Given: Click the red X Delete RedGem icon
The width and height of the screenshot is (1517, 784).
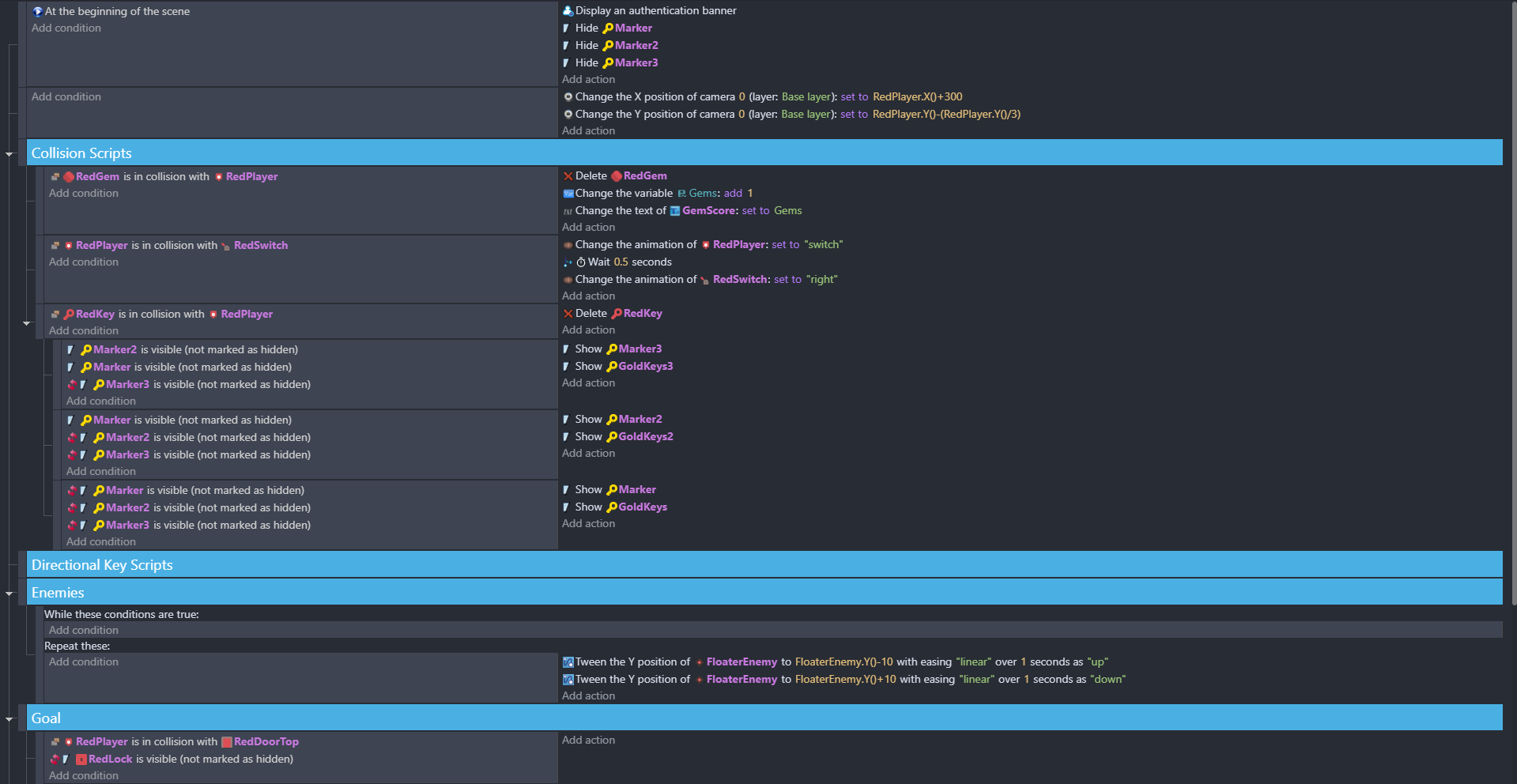Looking at the screenshot, I should 568,176.
